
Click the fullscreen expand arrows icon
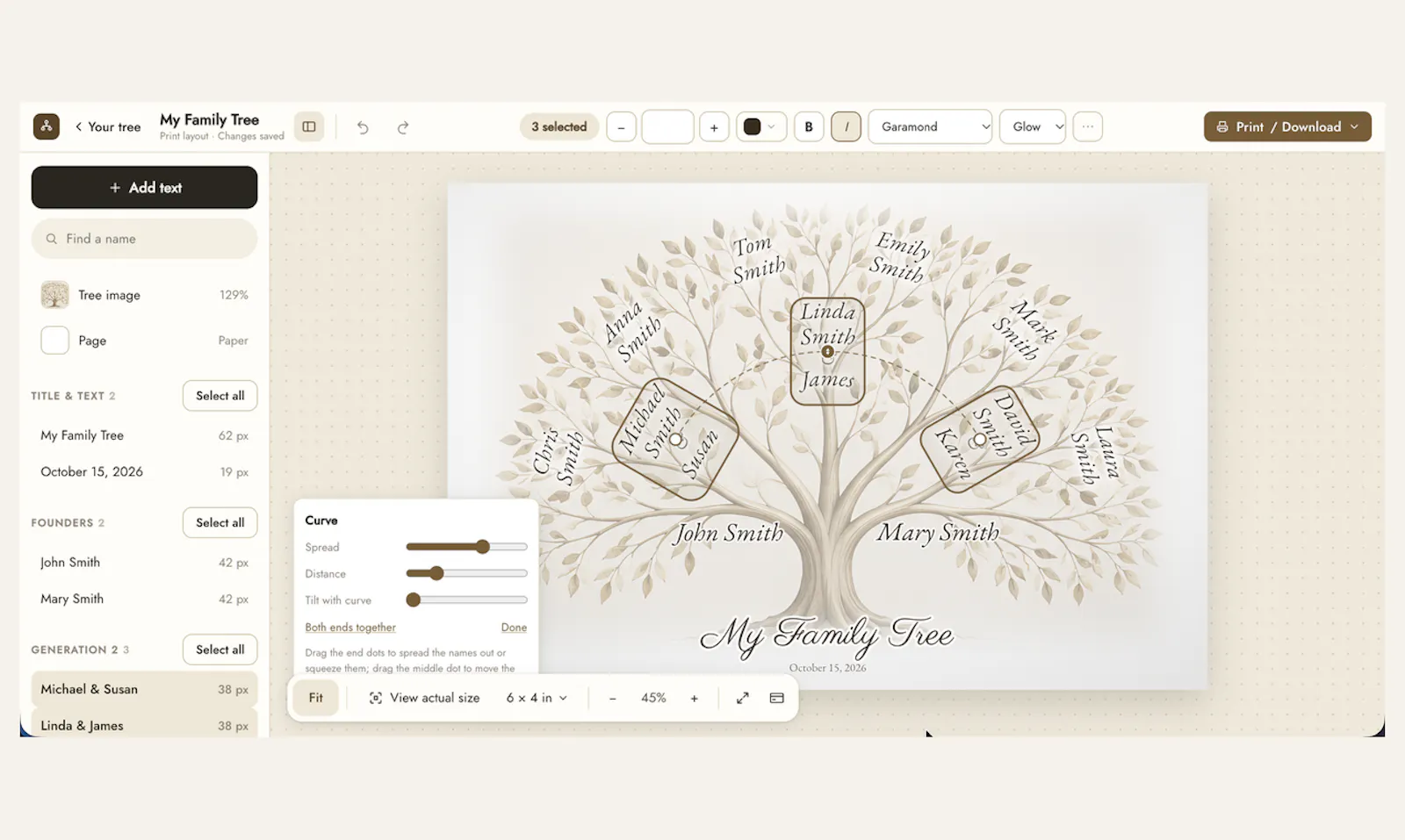click(x=743, y=698)
